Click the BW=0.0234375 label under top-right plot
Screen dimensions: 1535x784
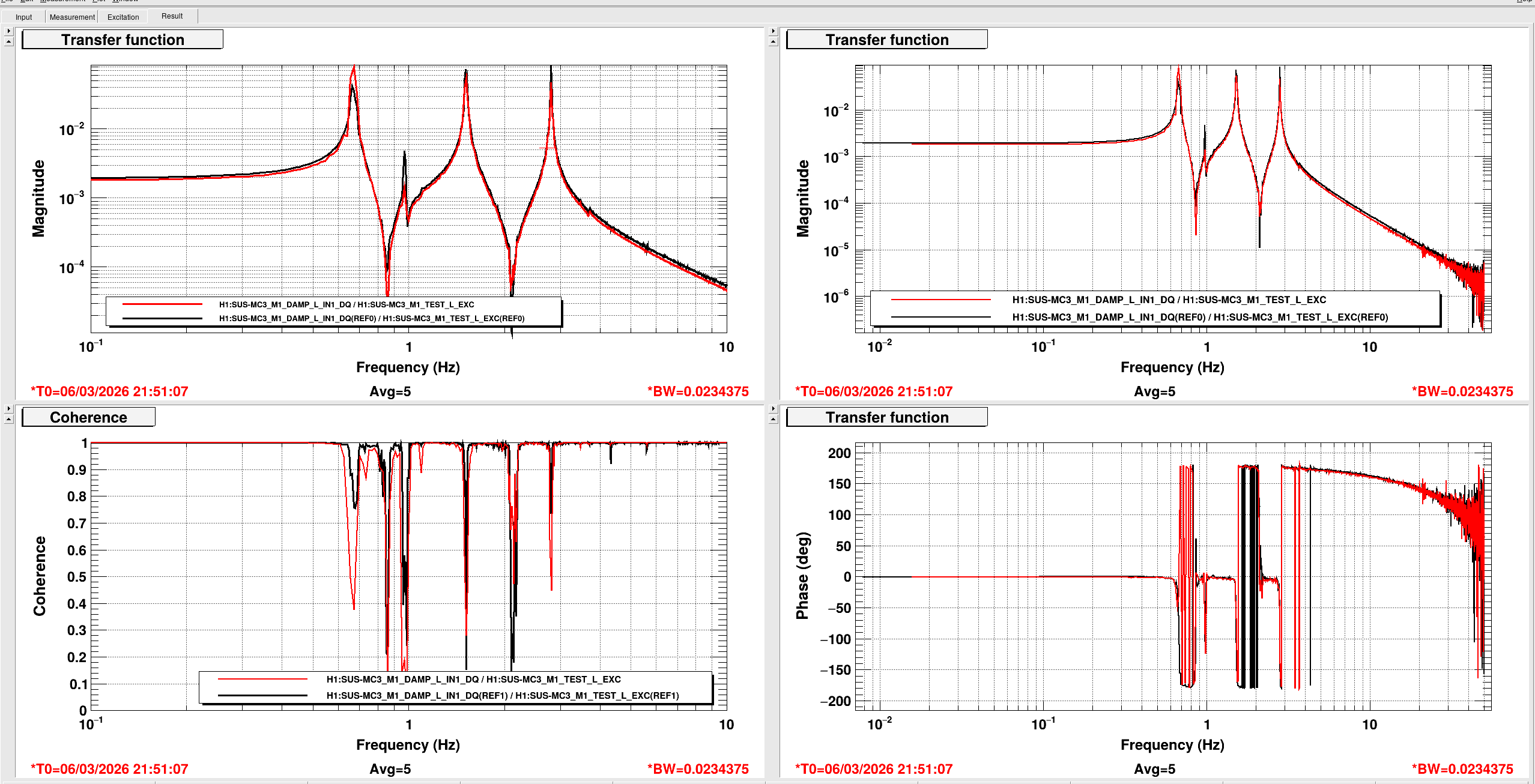tap(1462, 391)
